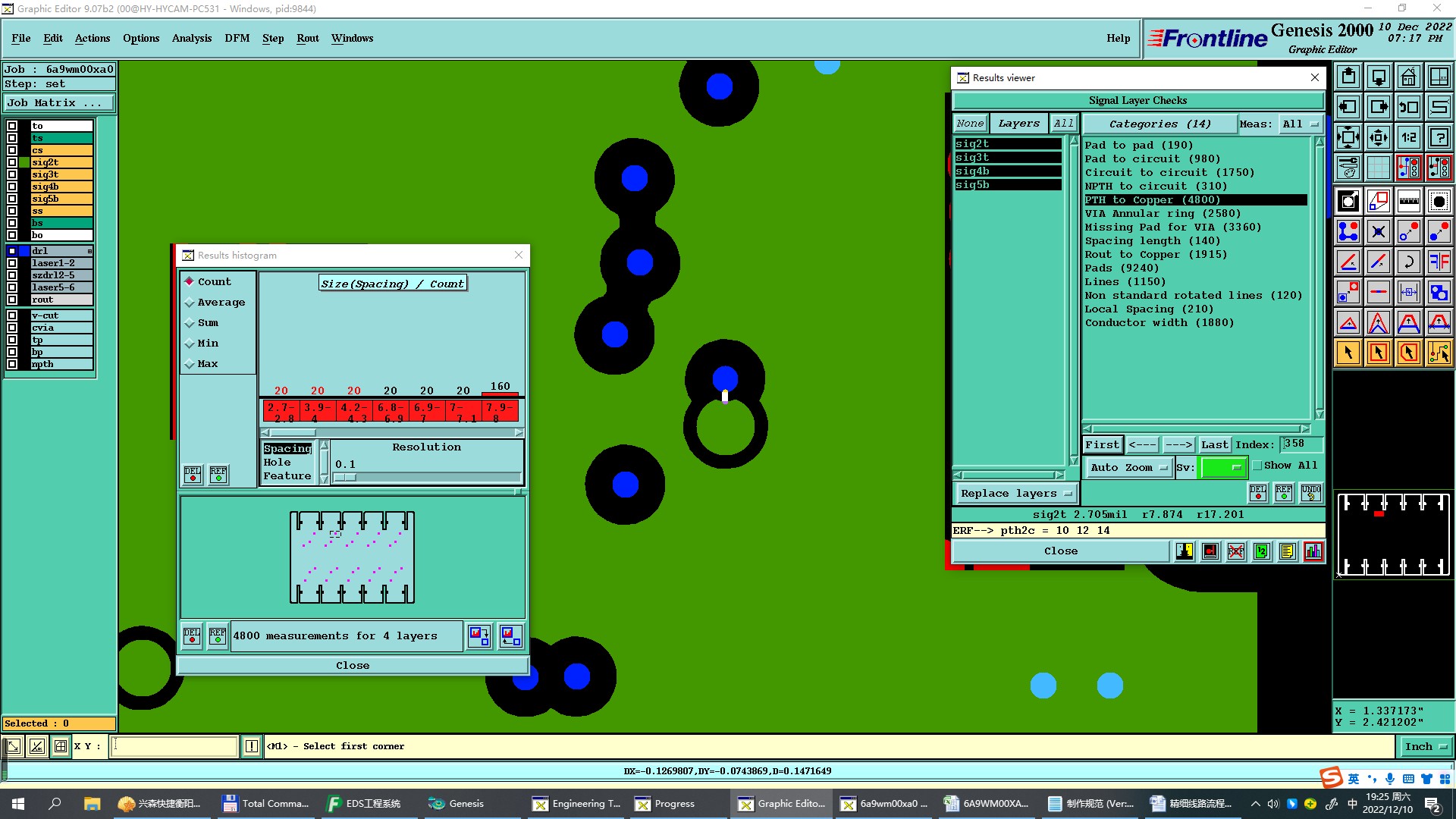Select the Max radio option
The image size is (1456, 819).
(x=190, y=364)
